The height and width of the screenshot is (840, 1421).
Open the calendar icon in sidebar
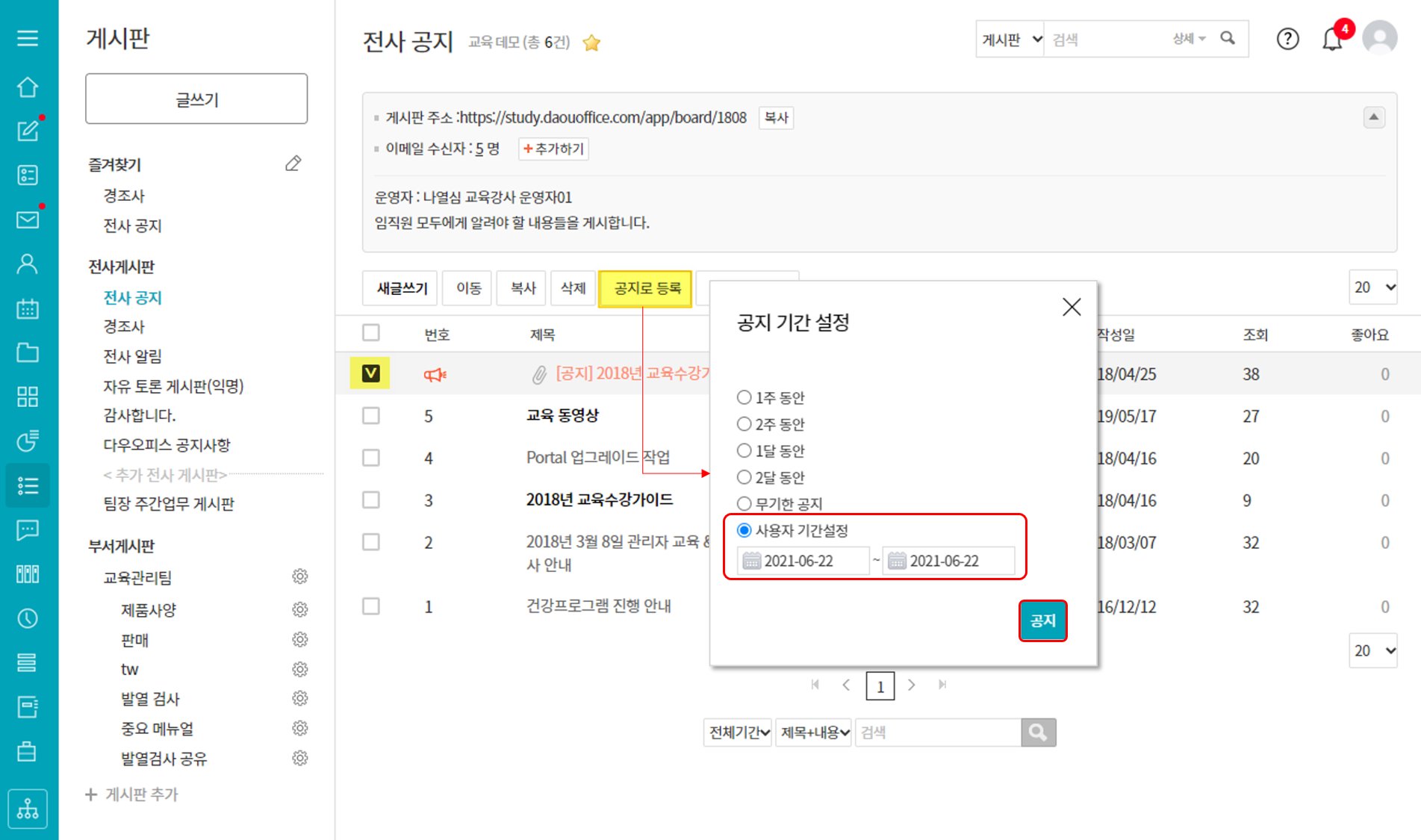pos(28,308)
